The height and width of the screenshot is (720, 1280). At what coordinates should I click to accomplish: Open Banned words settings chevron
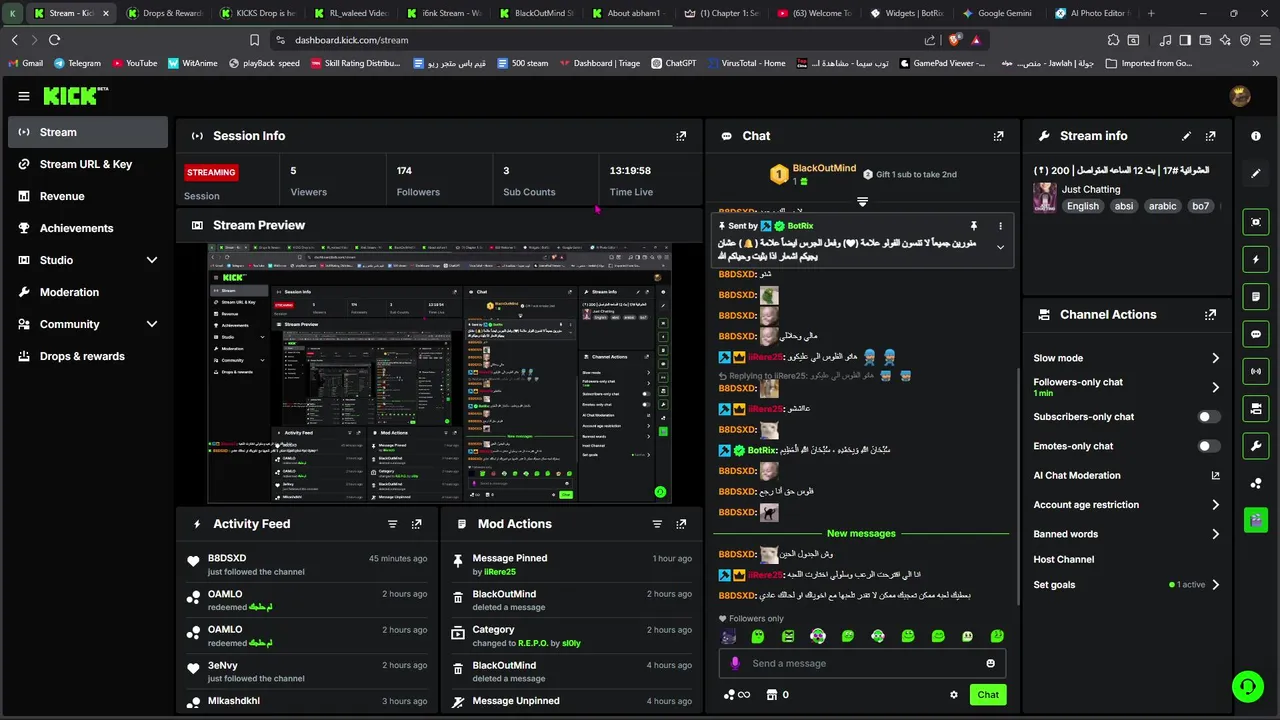tap(1215, 534)
